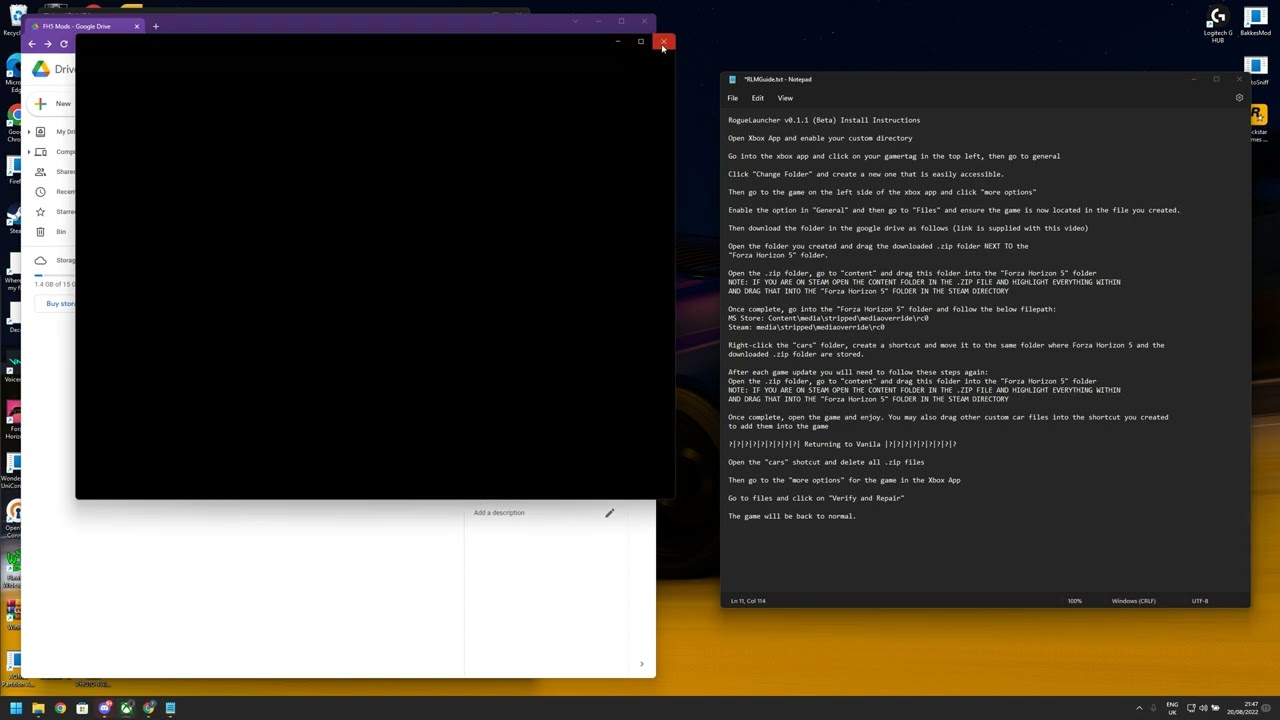The width and height of the screenshot is (1280, 720).
Task: Open Microsoft Store from taskbar
Action: (x=82, y=708)
